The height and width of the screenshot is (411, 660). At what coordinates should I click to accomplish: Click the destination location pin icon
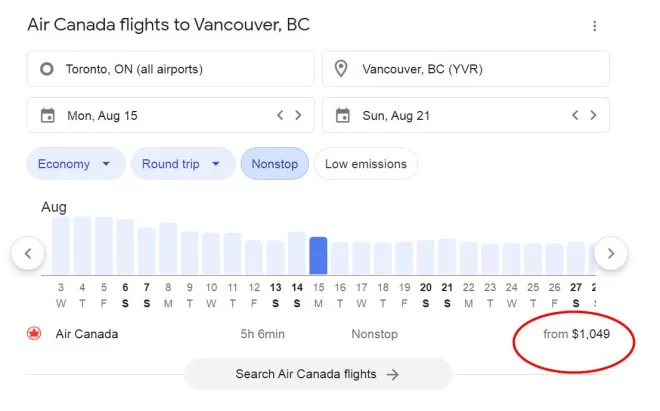point(341,69)
